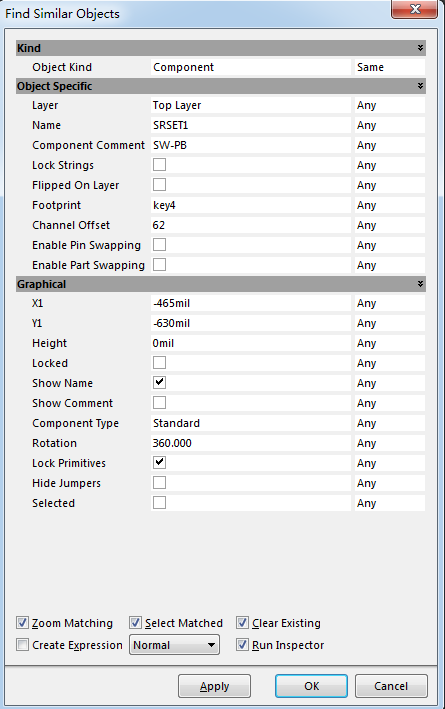
Task: Toggle the Lock Strings checkbox
Action: (159, 165)
